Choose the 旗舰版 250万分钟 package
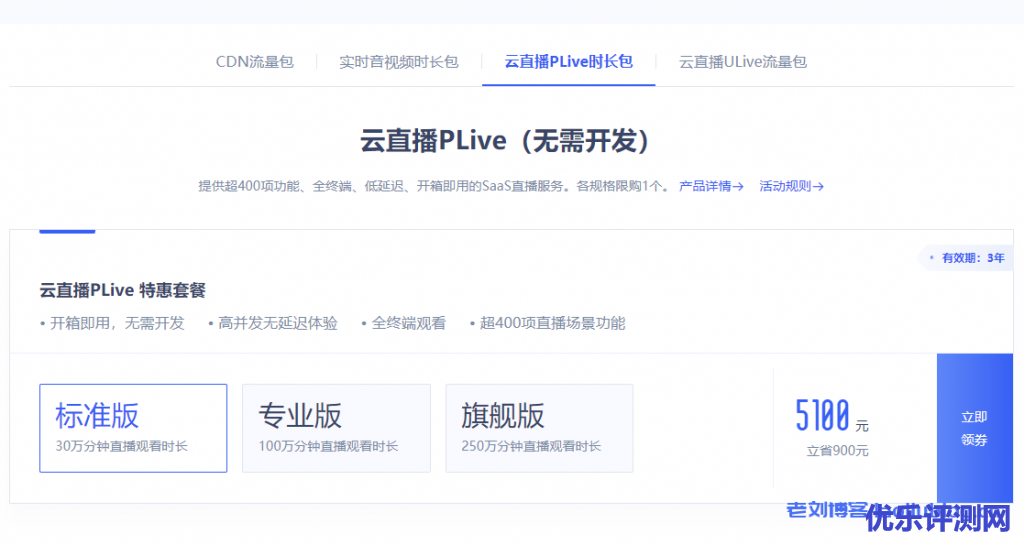Viewport: 1024px width, 545px height. pyautogui.click(x=539, y=428)
